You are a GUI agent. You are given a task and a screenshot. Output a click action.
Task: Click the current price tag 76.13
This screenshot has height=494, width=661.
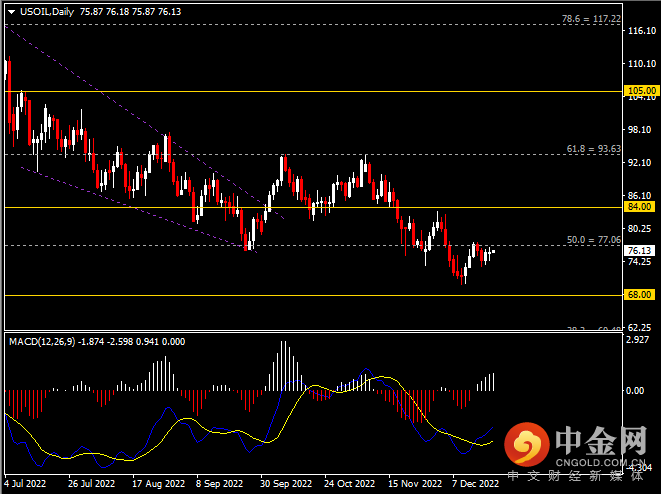[x=639, y=251]
